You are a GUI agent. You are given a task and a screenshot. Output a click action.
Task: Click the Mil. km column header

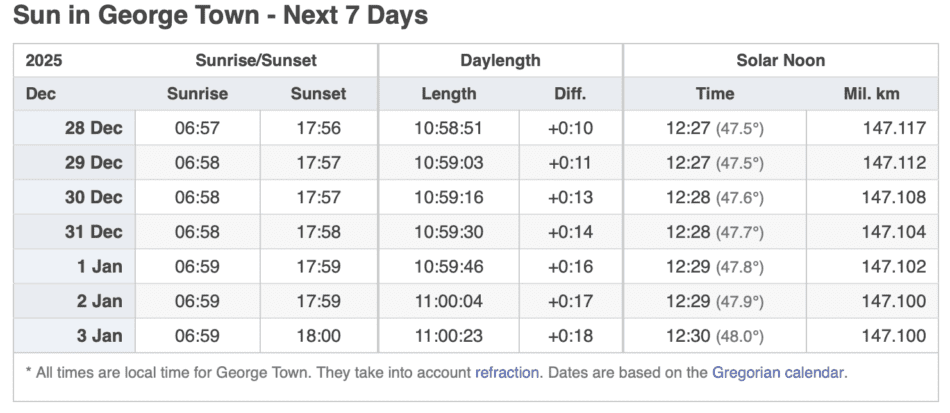[x=871, y=94]
